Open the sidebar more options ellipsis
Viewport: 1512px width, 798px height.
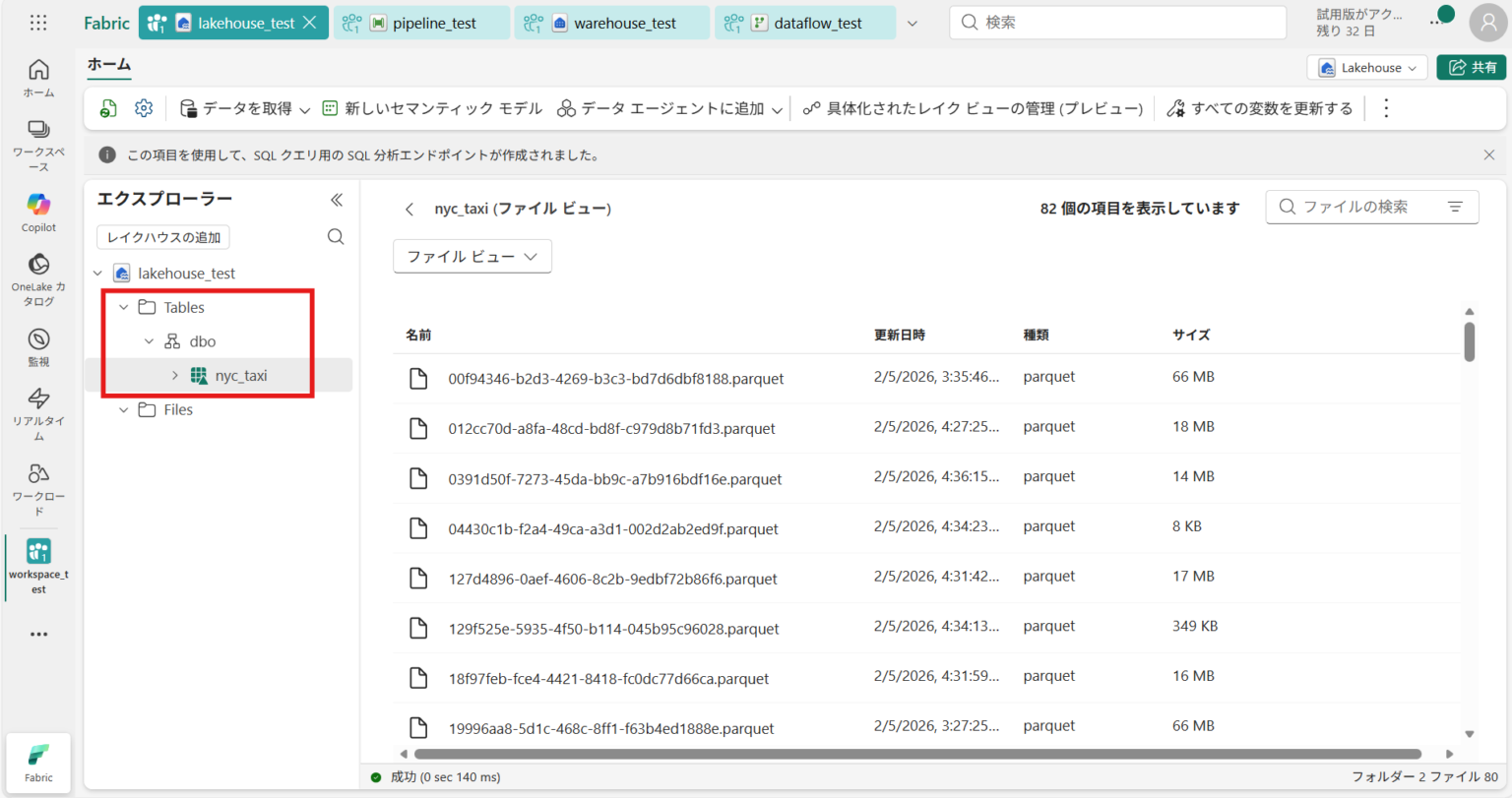coord(38,634)
